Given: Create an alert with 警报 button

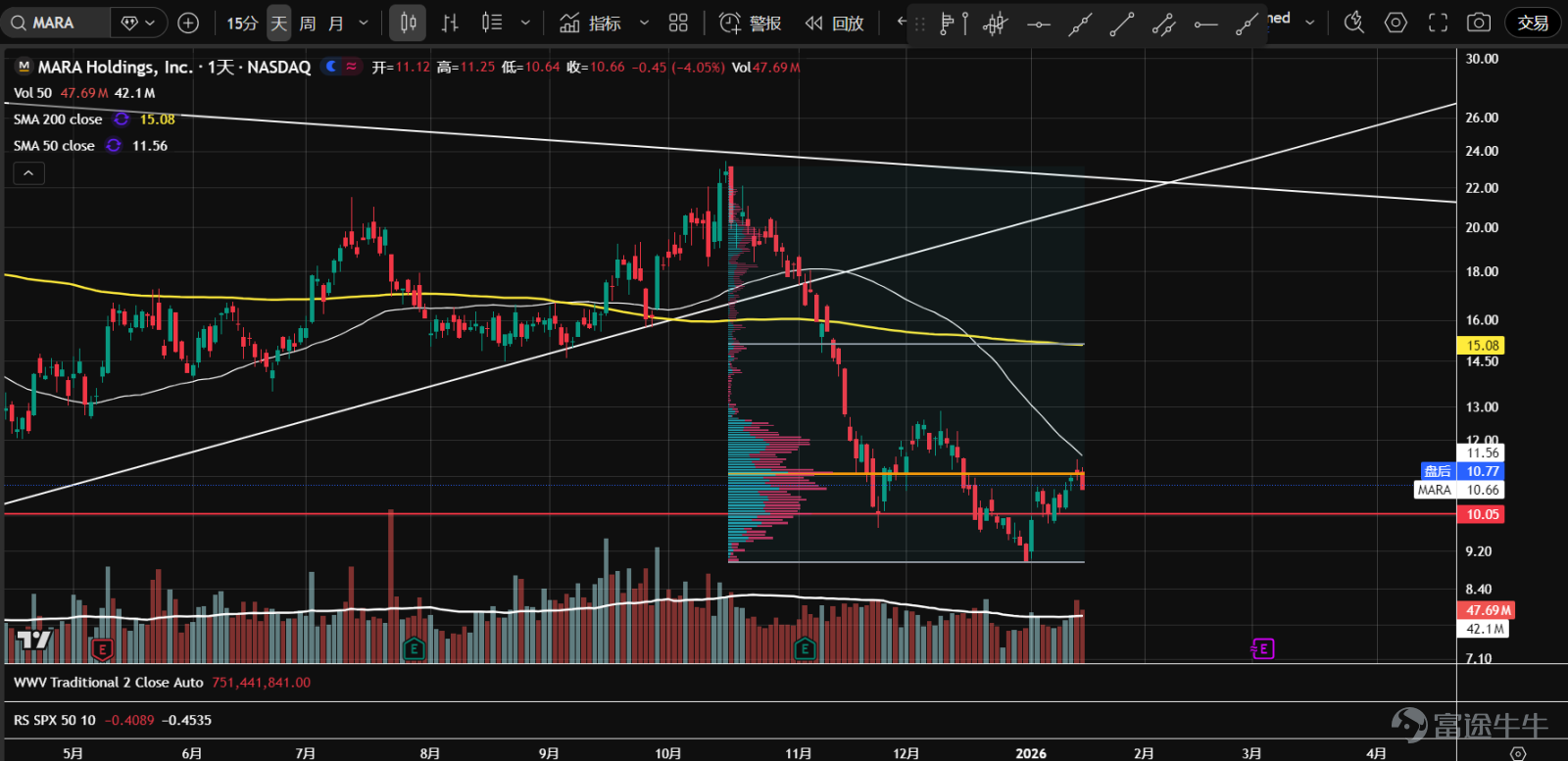Looking at the screenshot, I should (x=751, y=23).
